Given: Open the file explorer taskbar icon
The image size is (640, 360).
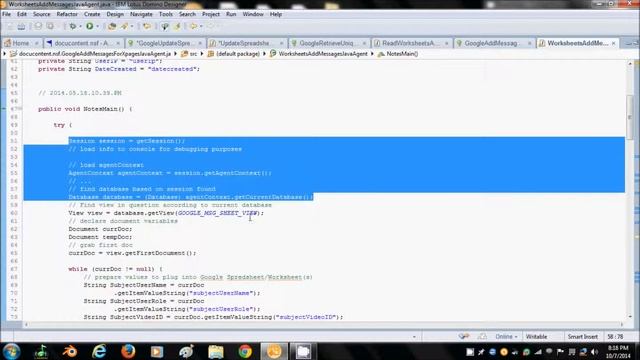Looking at the screenshot, I should [x=216, y=351].
